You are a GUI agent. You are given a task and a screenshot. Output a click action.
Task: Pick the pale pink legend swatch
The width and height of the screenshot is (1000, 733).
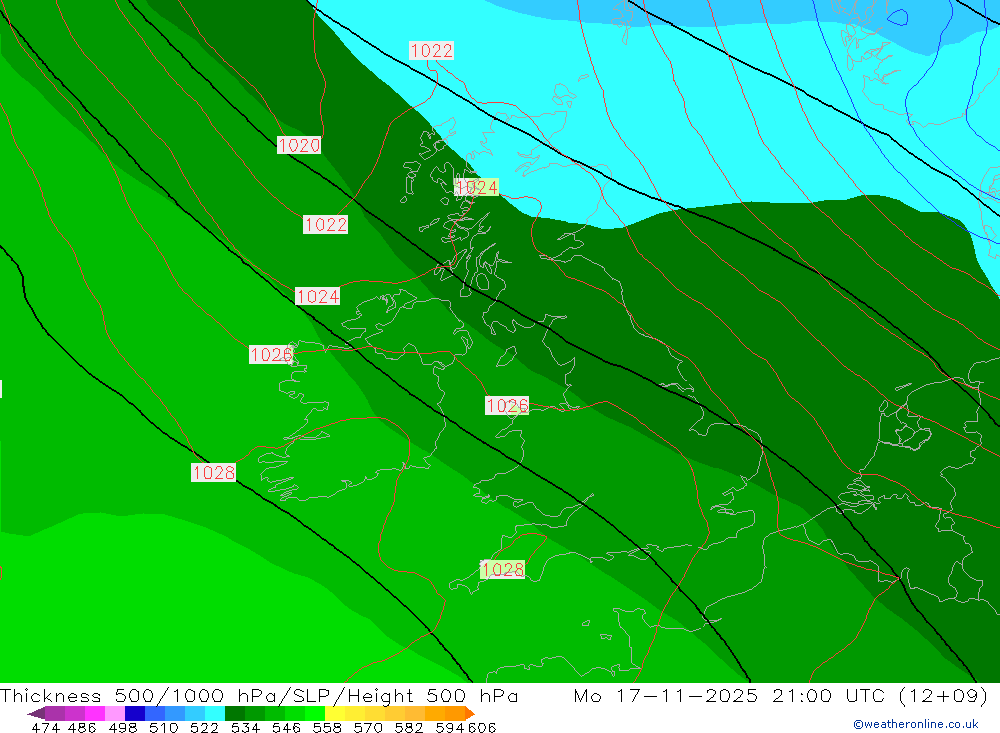(115, 713)
